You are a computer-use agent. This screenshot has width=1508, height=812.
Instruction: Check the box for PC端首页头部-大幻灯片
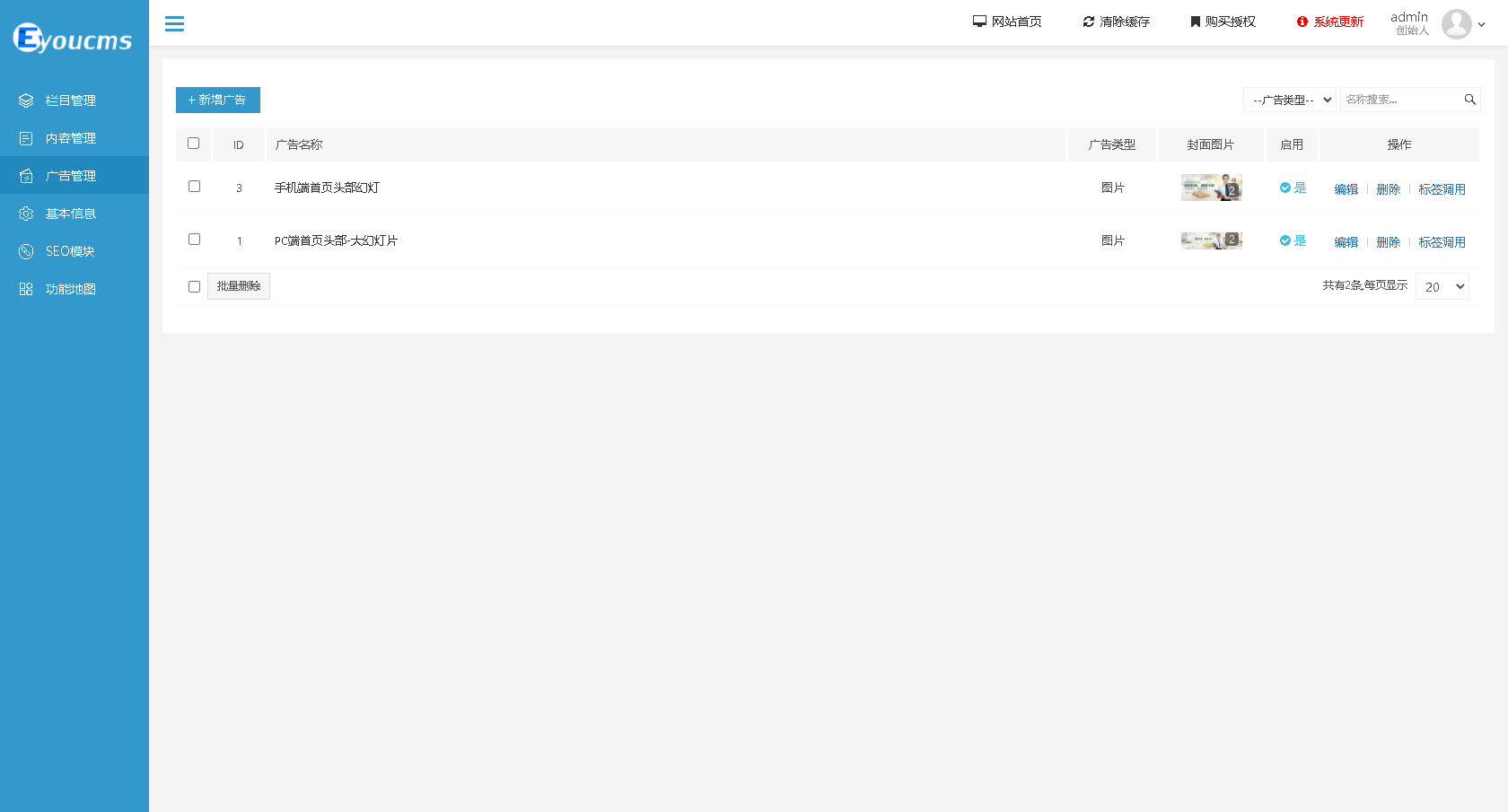click(x=194, y=240)
